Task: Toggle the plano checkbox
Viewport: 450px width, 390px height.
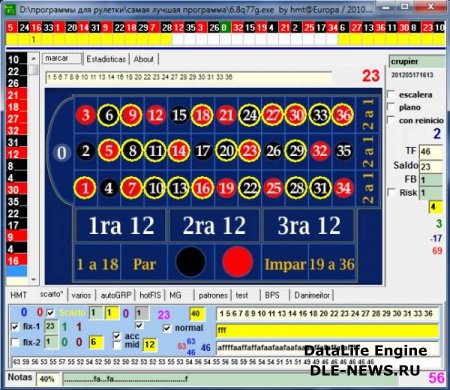Action: click(x=391, y=107)
